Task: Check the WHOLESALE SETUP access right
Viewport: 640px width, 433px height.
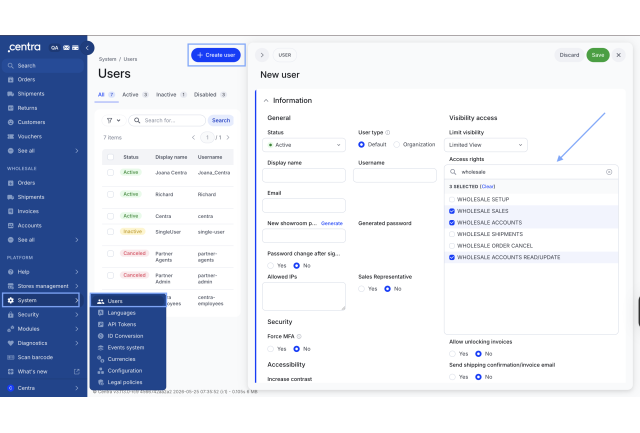Action: tap(452, 200)
